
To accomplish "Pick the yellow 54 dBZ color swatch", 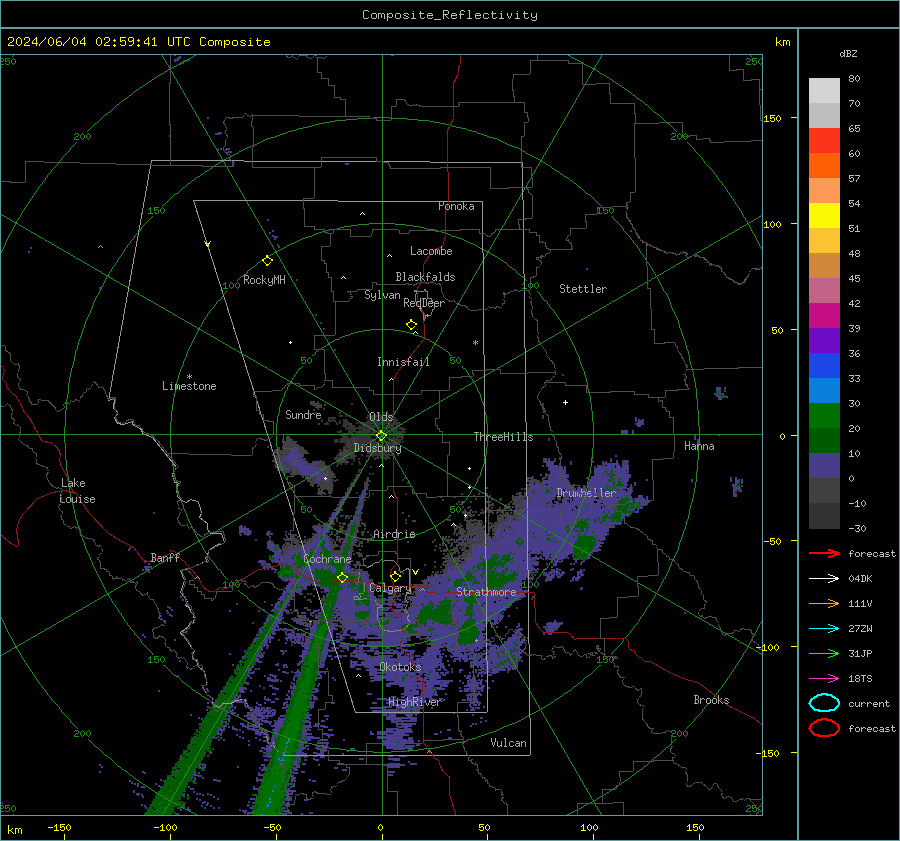I will click(824, 215).
